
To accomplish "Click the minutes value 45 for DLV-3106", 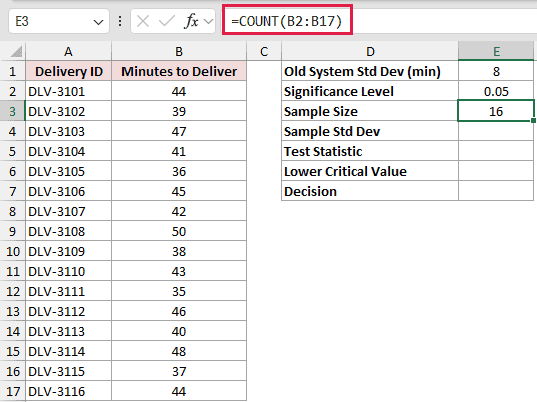I will pyautogui.click(x=179, y=191).
